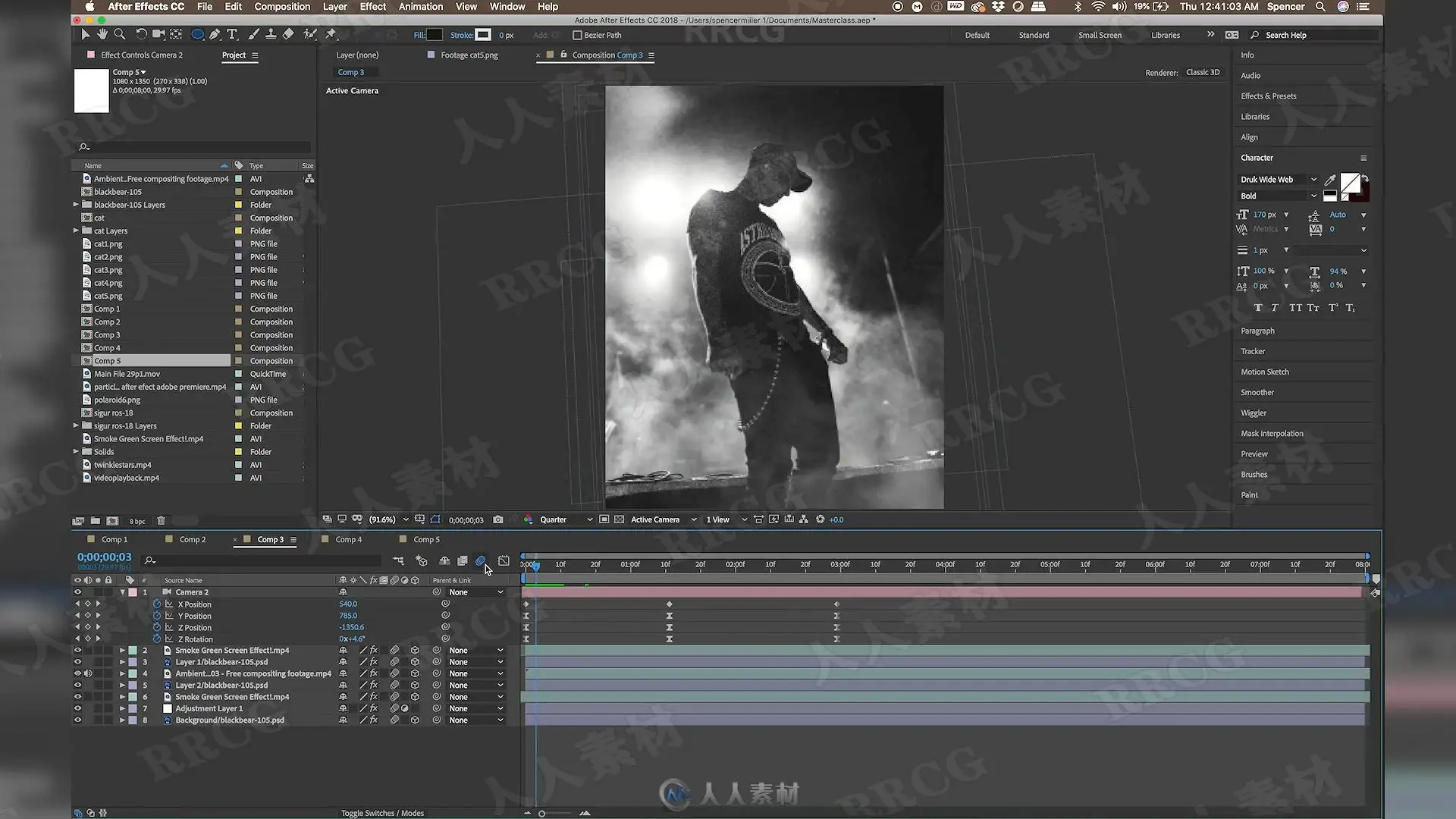This screenshot has width=1456, height=819.
Task: Open the Effects & Presets panel
Action: 1268,96
